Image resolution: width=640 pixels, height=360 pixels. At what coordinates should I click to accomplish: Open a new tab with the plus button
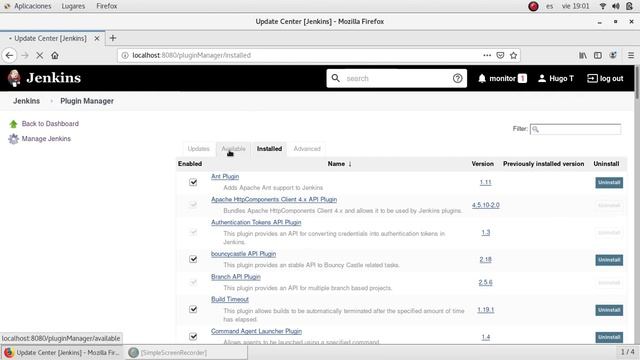tap(113, 38)
